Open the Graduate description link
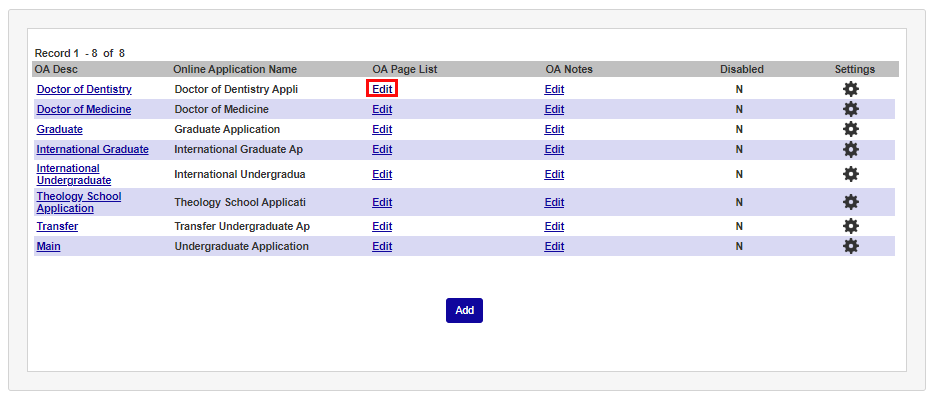936x399 pixels. tap(60, 129)
